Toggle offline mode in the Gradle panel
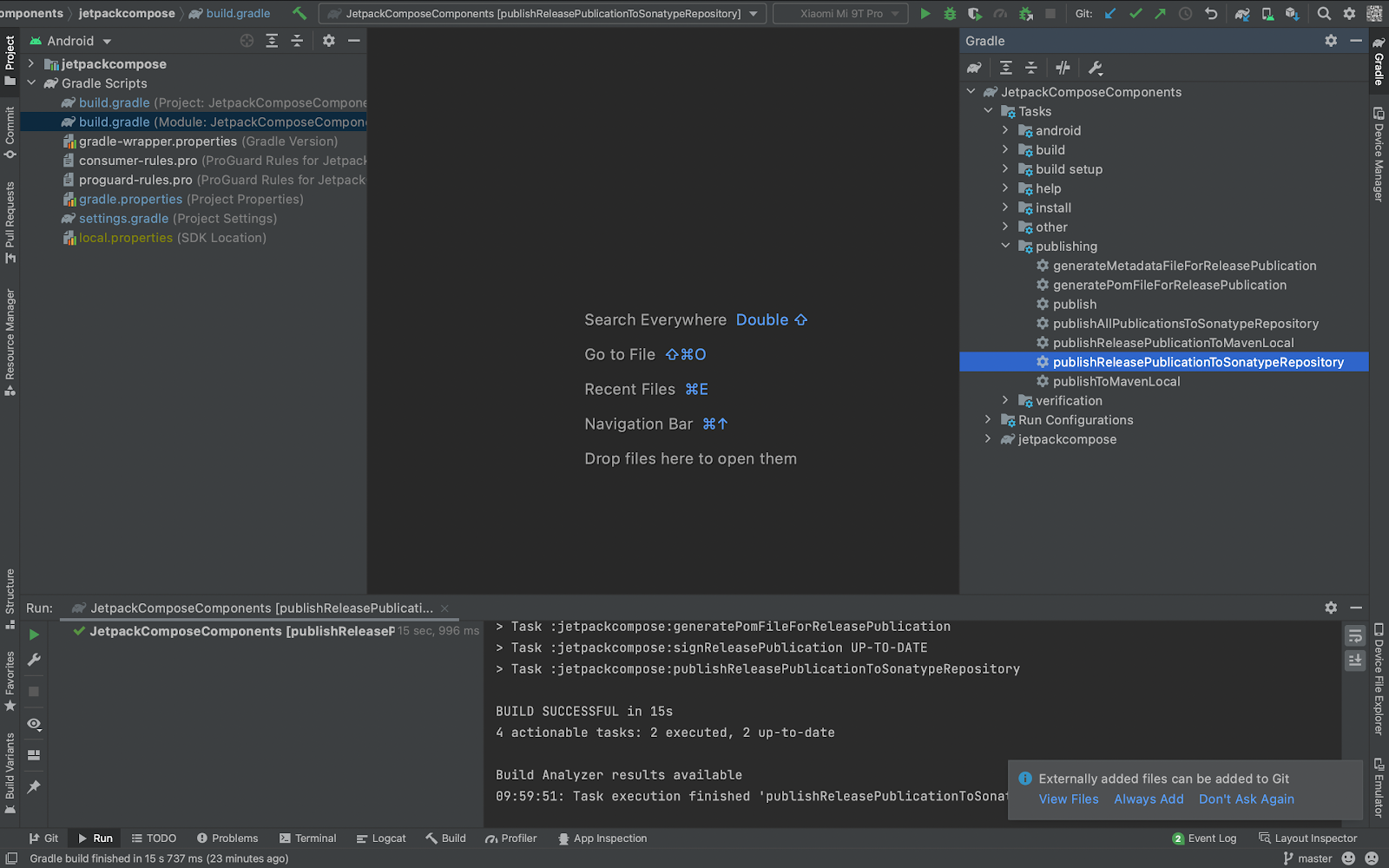The image size is (1389, 868). (x=1063, y=68)
